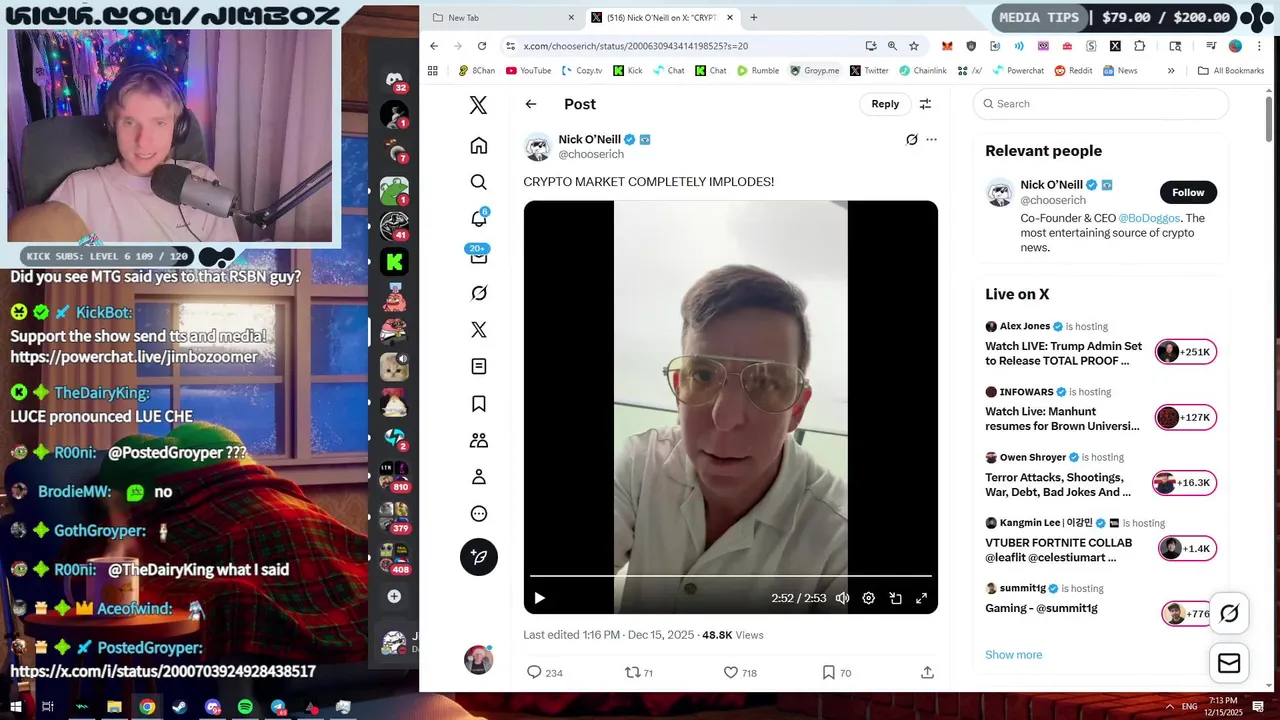The width and height of the screenshot is (1280, 720).
Task: Bookmark this page with the star icon
Action: point(914,46)
